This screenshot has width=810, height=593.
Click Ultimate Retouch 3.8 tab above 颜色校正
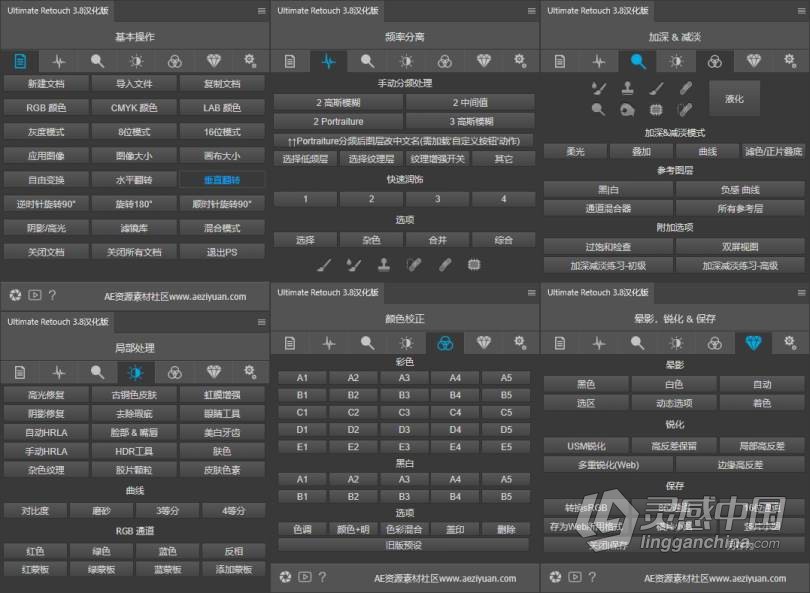328,292
